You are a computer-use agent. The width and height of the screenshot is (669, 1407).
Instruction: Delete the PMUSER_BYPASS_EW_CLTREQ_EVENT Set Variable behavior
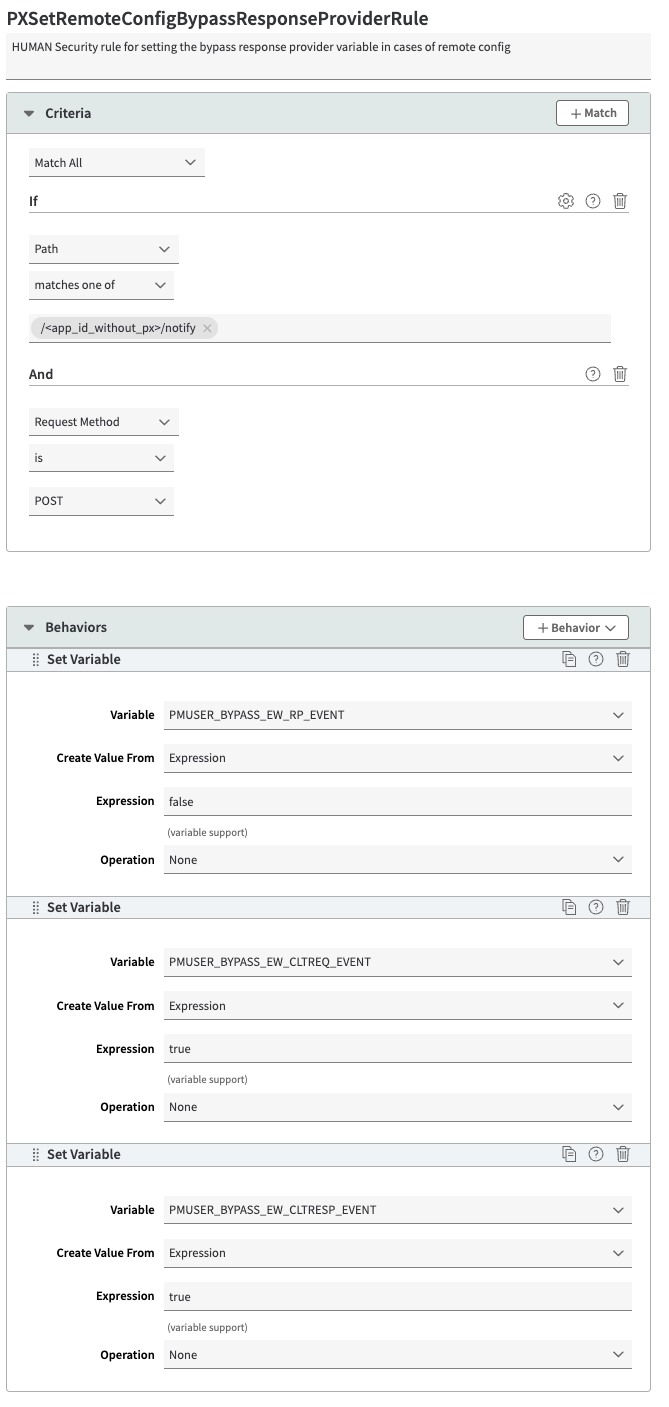pyautogui.click(x=623, y=907)
